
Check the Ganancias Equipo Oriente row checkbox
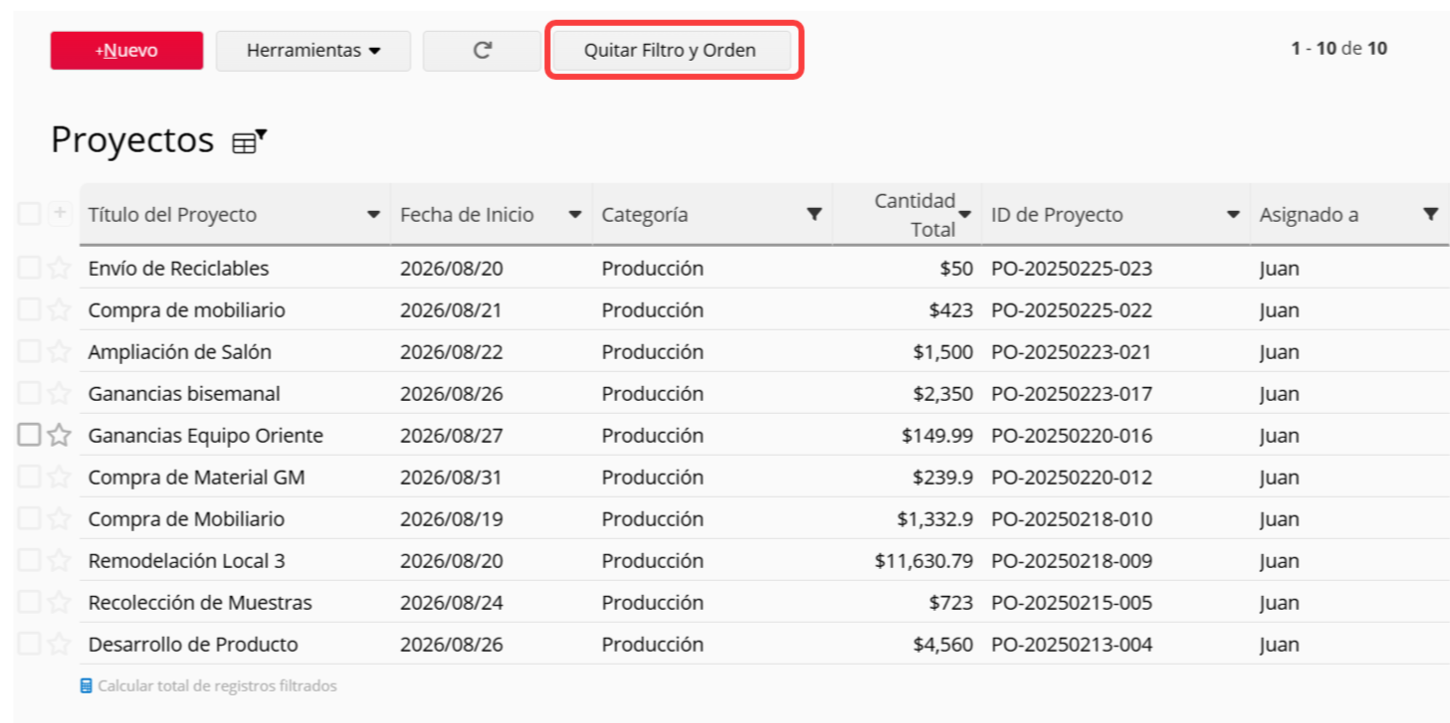29,435
